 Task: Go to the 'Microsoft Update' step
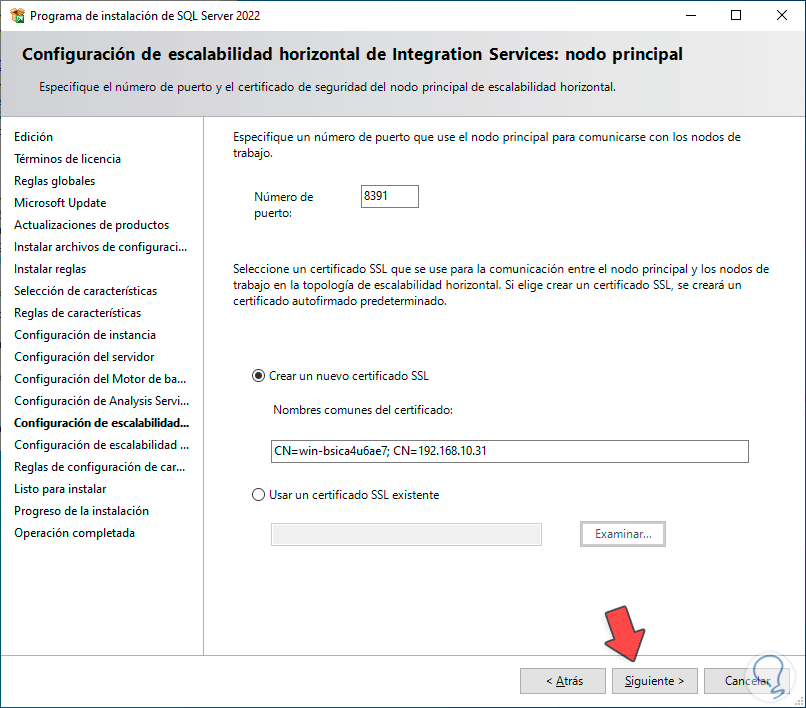point(60,203)
